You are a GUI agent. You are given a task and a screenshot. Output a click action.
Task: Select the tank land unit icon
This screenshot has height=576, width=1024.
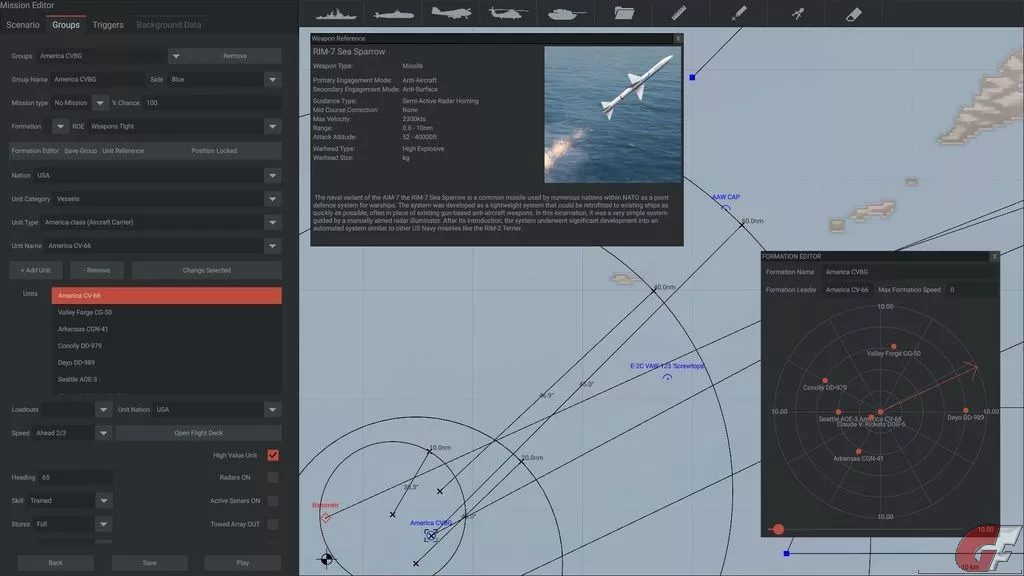pyautogui.click(x=566, y=13)
